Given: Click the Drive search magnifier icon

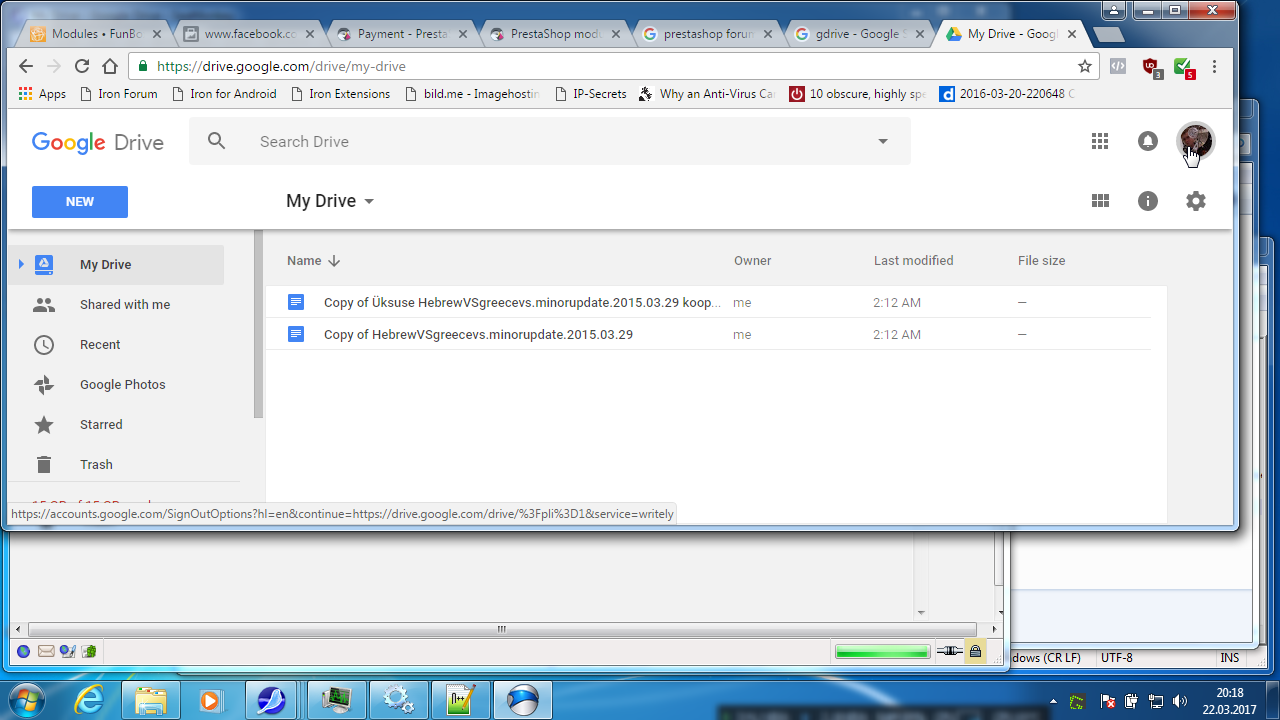Looking at the screenshot, I should (217, 141).
